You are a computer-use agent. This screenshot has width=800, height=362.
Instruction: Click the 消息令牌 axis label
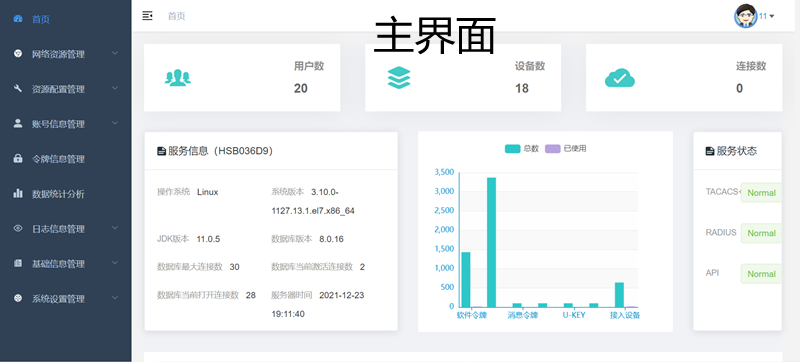[x=522, y=315]
